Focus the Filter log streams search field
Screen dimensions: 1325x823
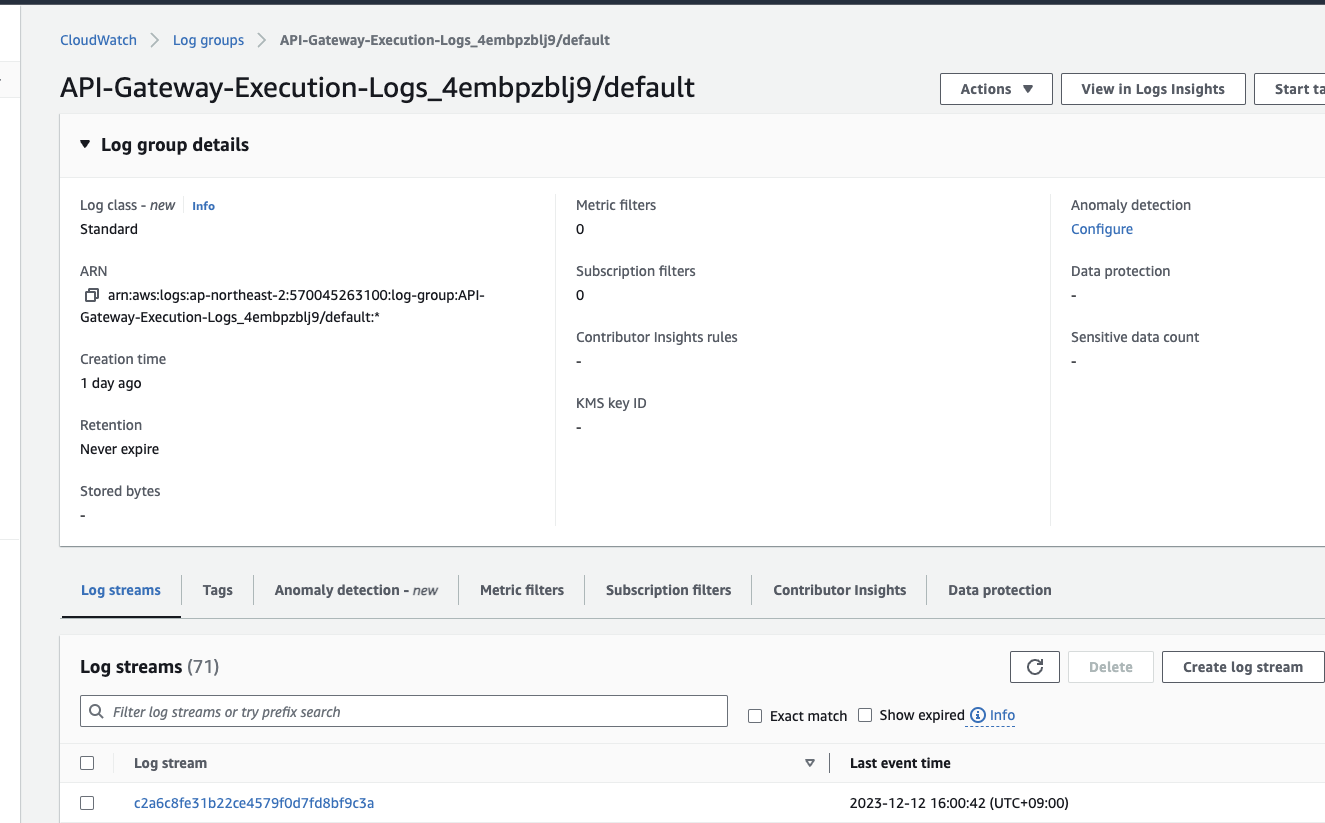404,712
